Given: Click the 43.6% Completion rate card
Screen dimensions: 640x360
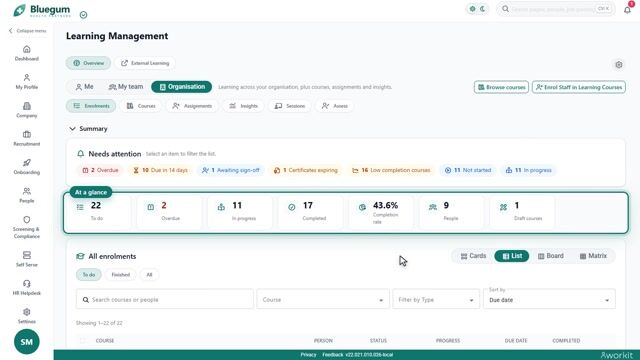Looking at the screenshot, I should pos(381,213).
